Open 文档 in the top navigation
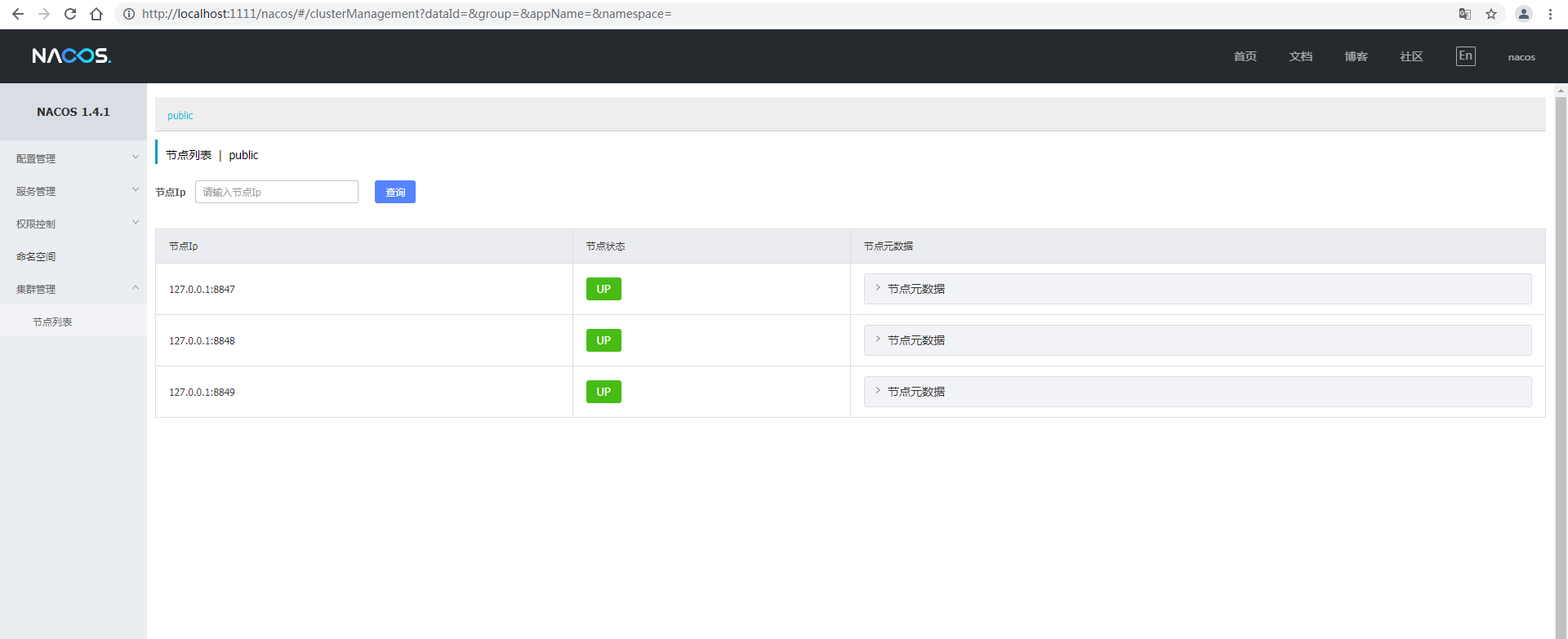The image size is (1568, 639). (1301, 56)
